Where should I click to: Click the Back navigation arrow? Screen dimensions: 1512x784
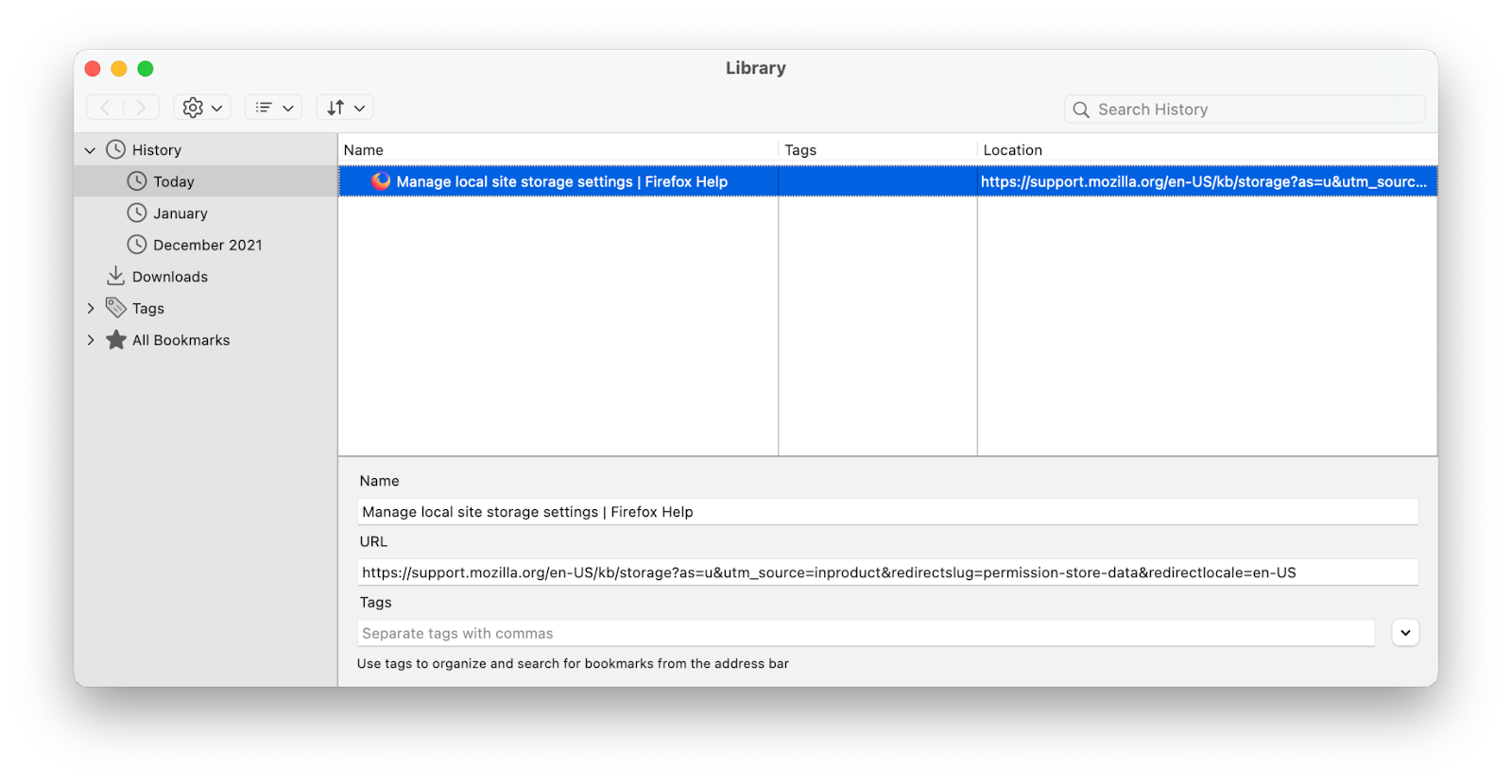105,108
